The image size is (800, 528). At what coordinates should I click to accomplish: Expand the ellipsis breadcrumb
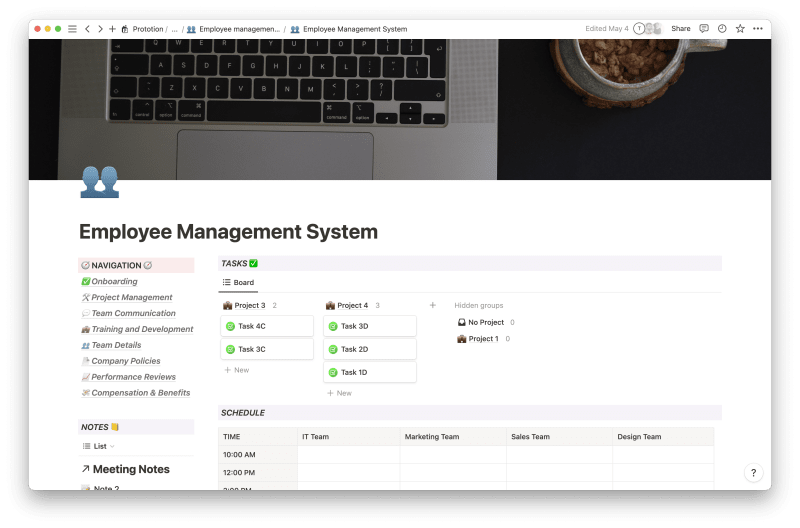click(174, 29)
